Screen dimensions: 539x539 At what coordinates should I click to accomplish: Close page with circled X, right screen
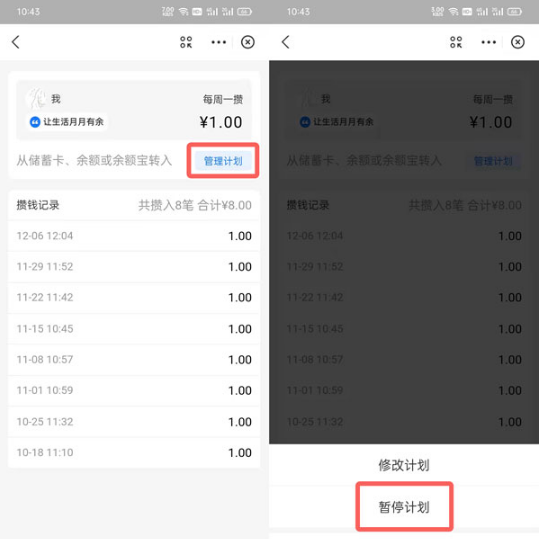[x=517, y=42]
